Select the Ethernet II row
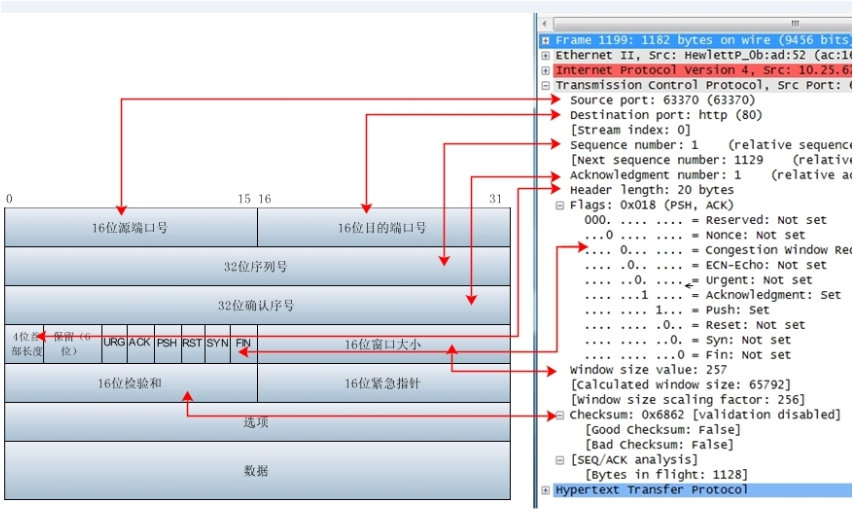The image size is (853, 527). [x=702, y=55]
